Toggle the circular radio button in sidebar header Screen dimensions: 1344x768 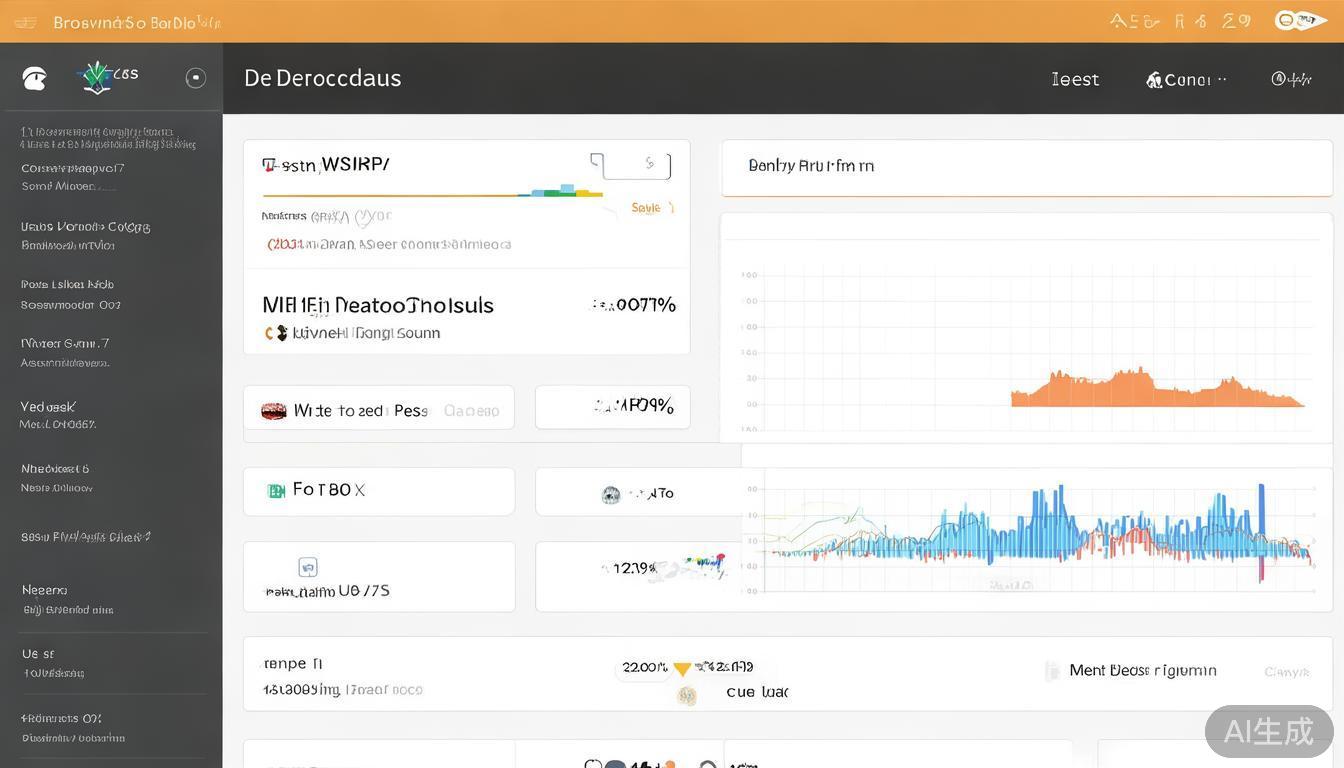click(x=196, y=78)
